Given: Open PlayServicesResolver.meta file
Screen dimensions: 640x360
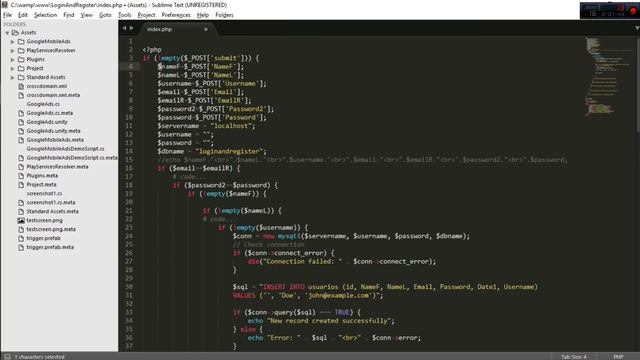Looking at the screenshot, I should 58,167.
